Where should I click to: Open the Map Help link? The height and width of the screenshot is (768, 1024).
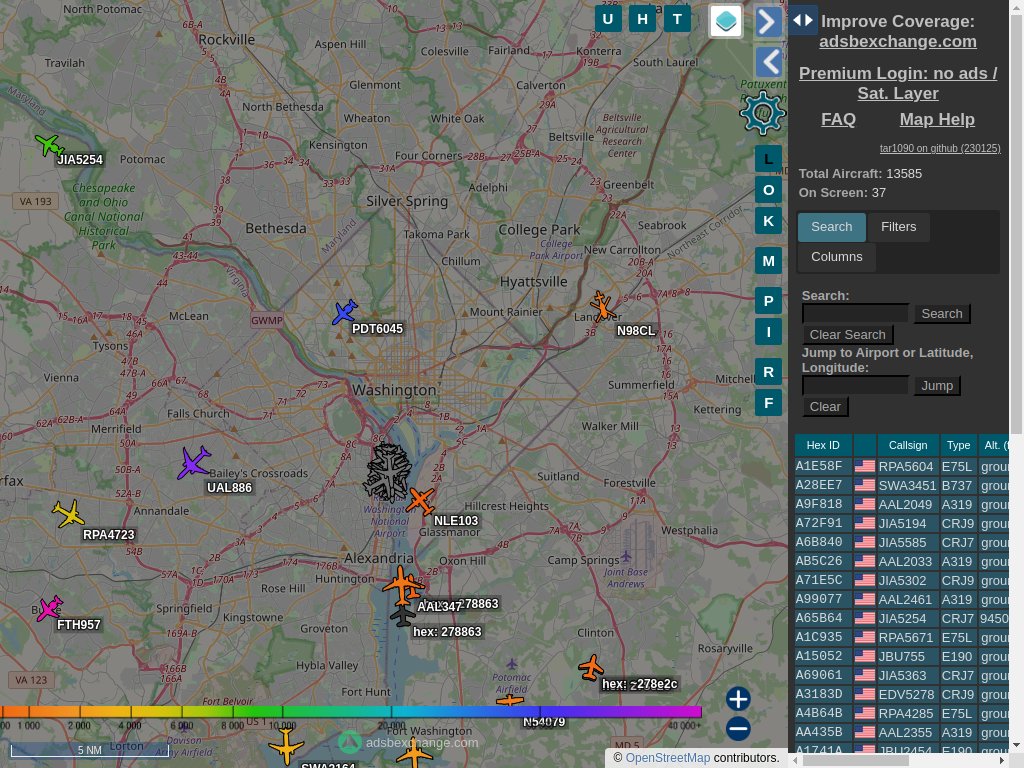click(936, 119)
